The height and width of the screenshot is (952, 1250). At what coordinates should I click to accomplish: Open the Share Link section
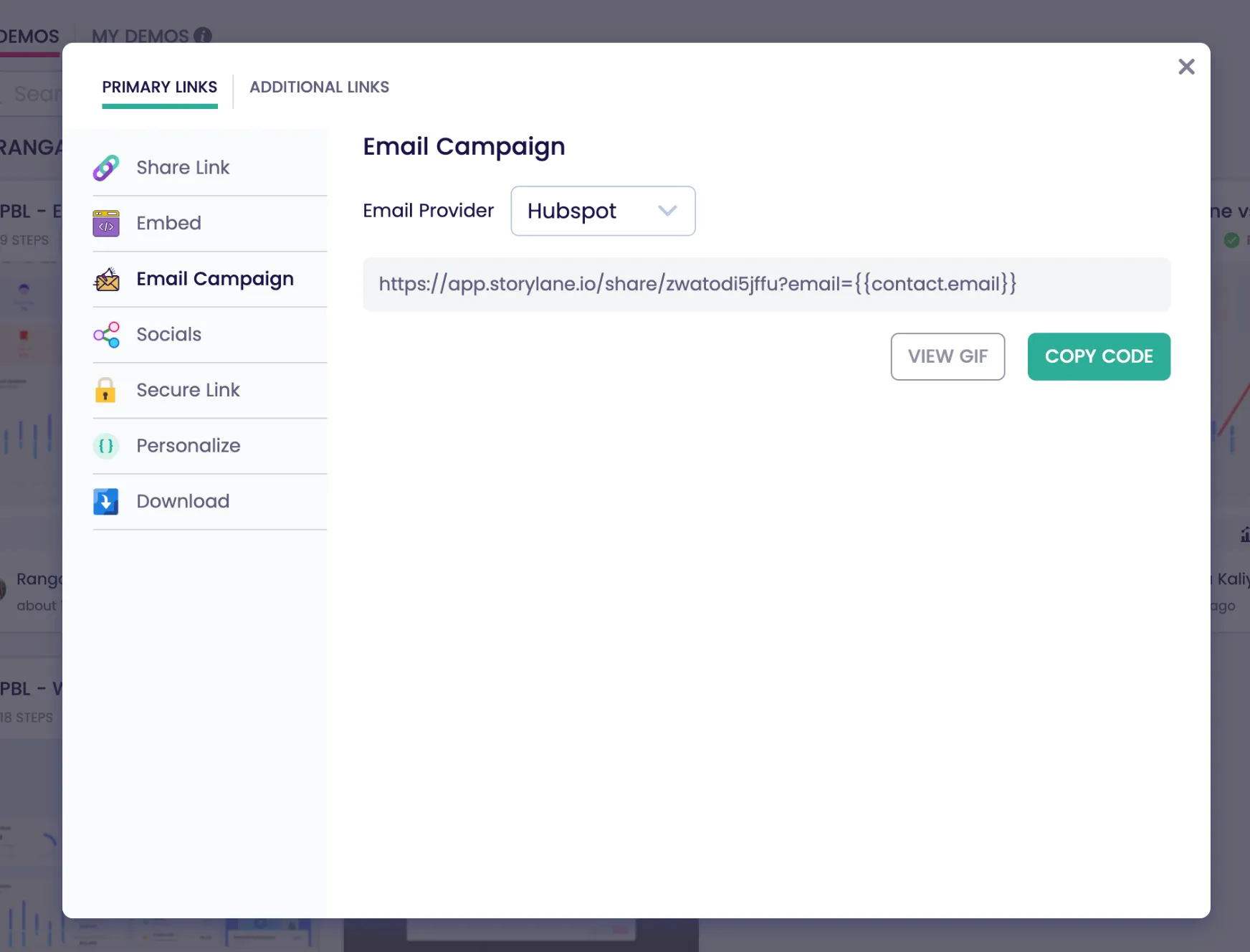click(x=210, y=168)
